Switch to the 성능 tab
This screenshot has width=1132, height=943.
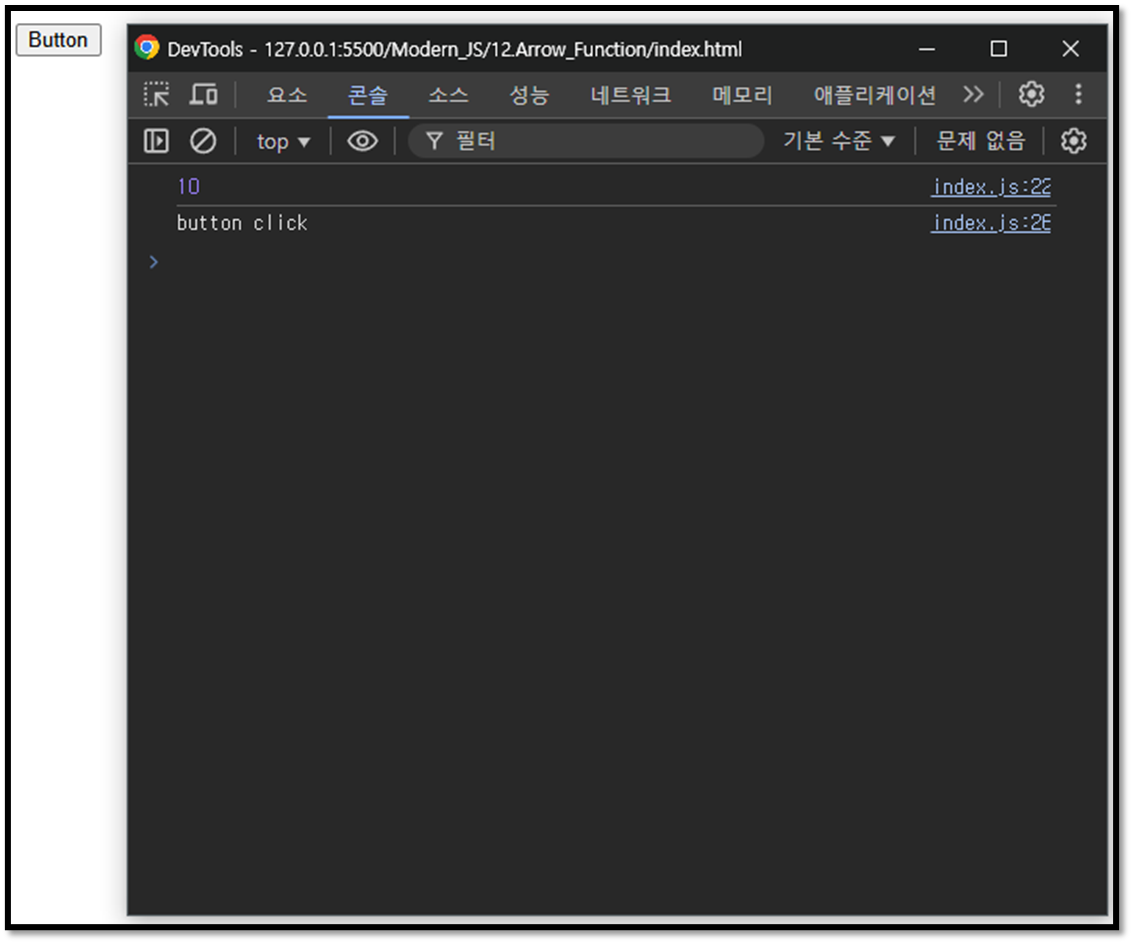[529, 95]
